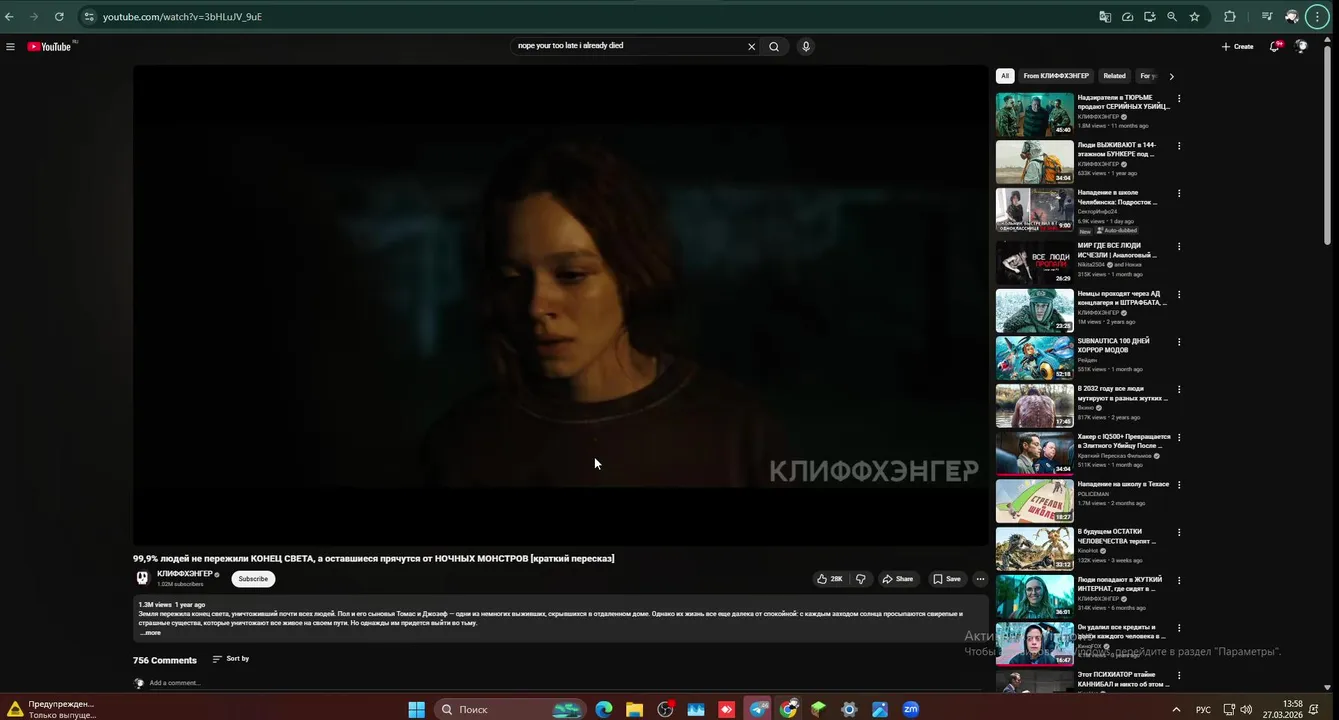1339x720 pixels.
Task: Open the YouTube hamburger guide menu
Action: coord(10,47)
